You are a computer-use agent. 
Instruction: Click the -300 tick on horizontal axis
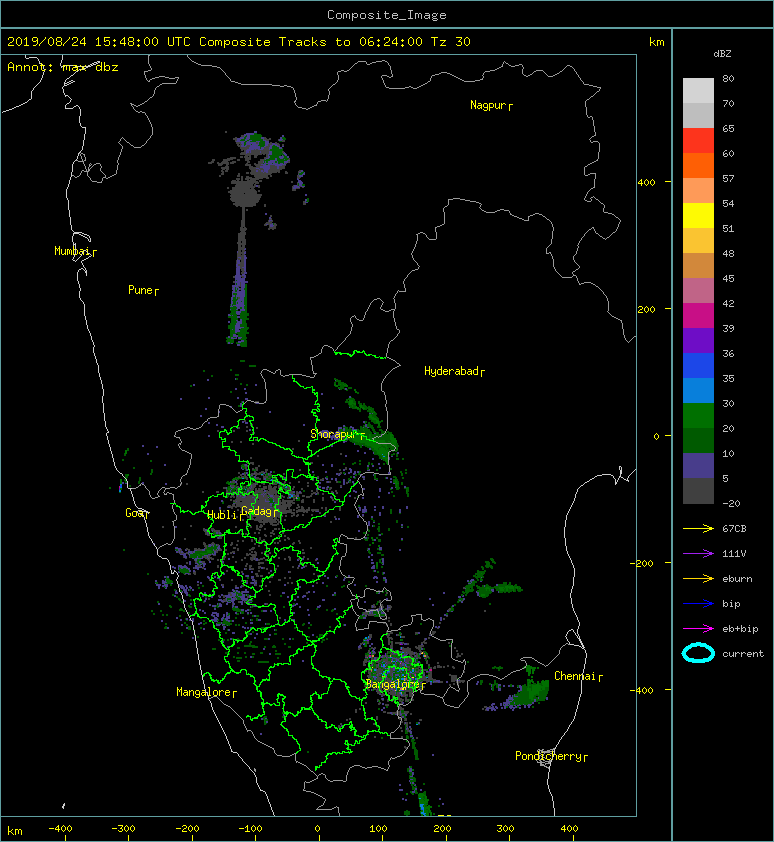coord(123,829)
